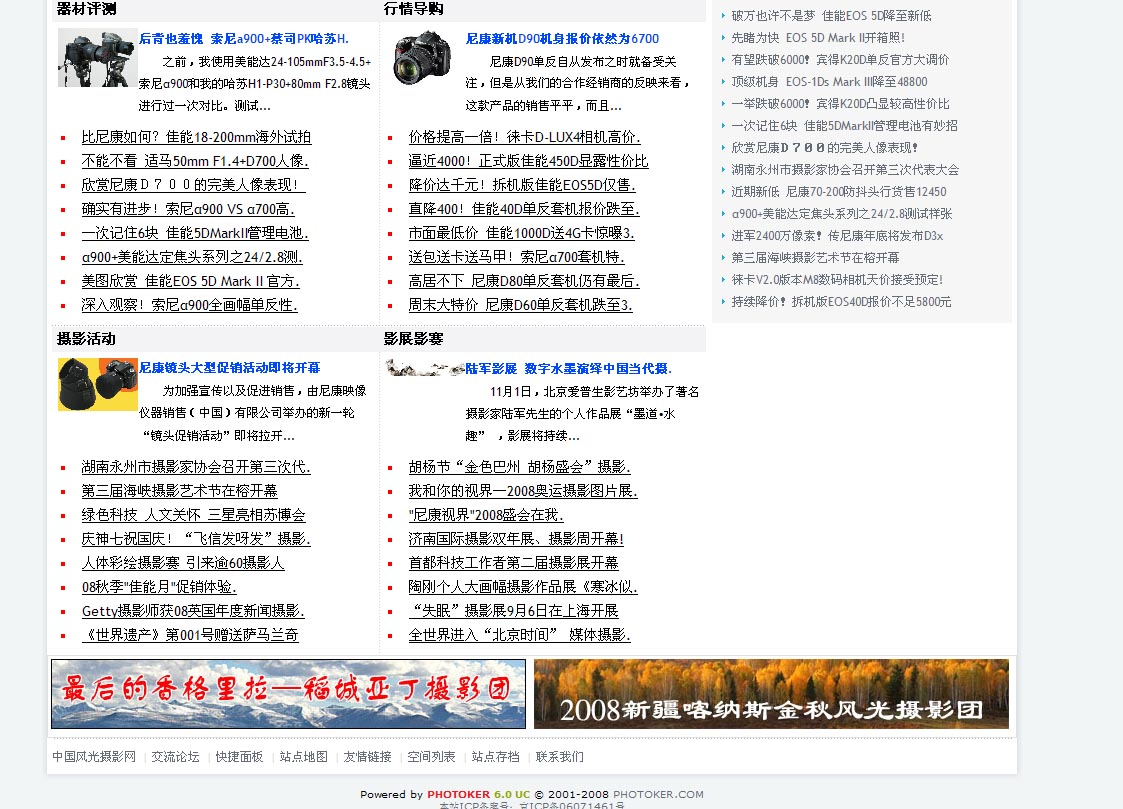This screenshot has width=1123, height=809.
Task: Open 快捷面板 in footer navigation
Action: [x=239, y=757]
